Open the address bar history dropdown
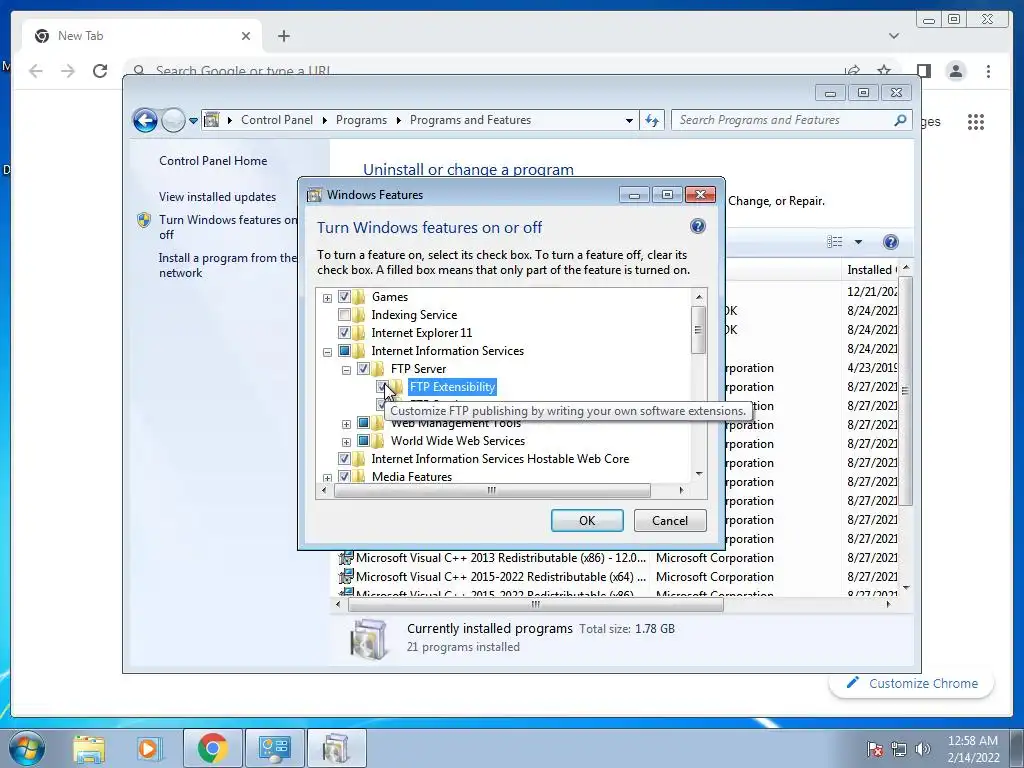Screen dimensions: 1024x768 pos(629,120)
